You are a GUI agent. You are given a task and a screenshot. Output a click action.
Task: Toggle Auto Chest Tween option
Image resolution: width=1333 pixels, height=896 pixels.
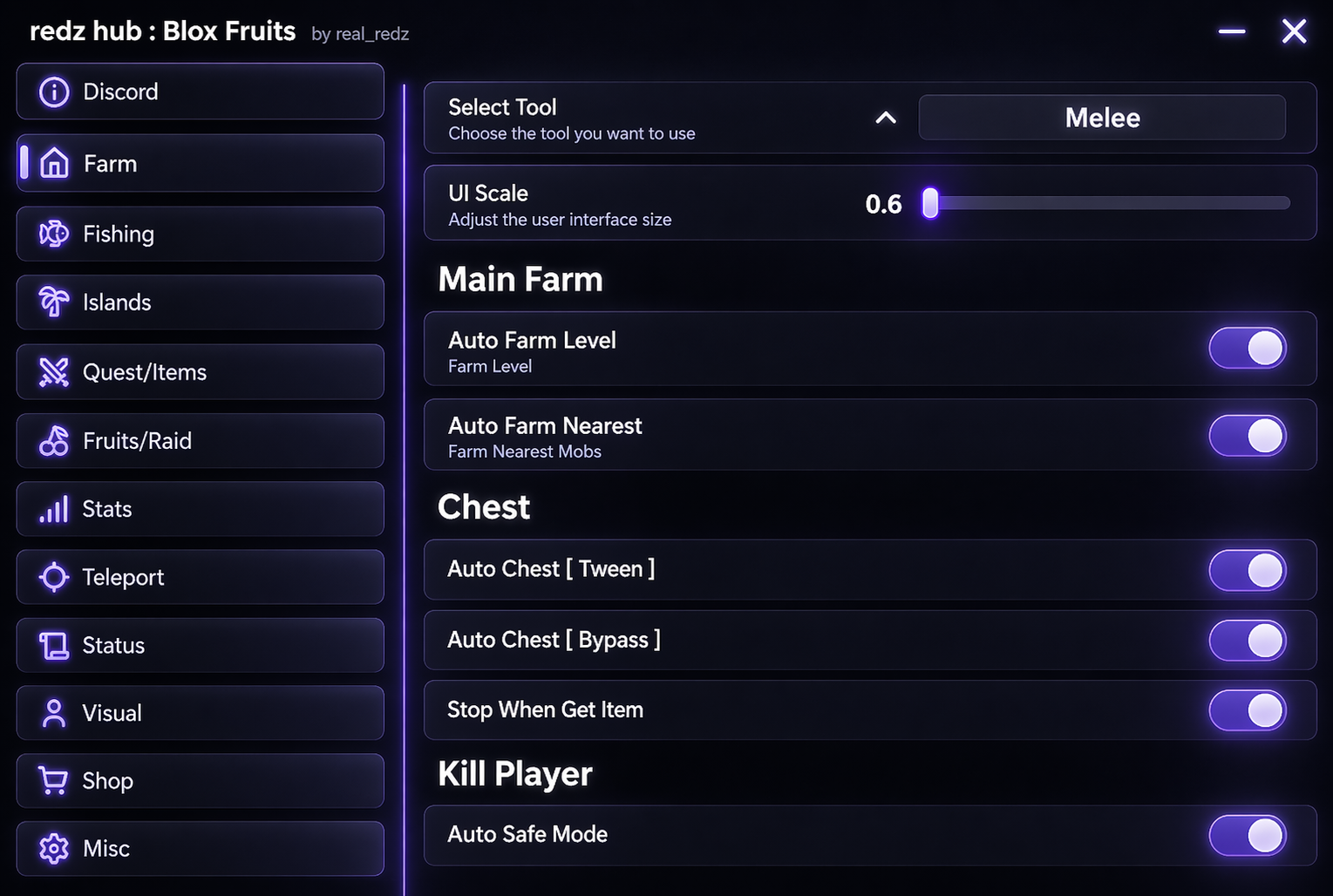(x=1248, y=571)
